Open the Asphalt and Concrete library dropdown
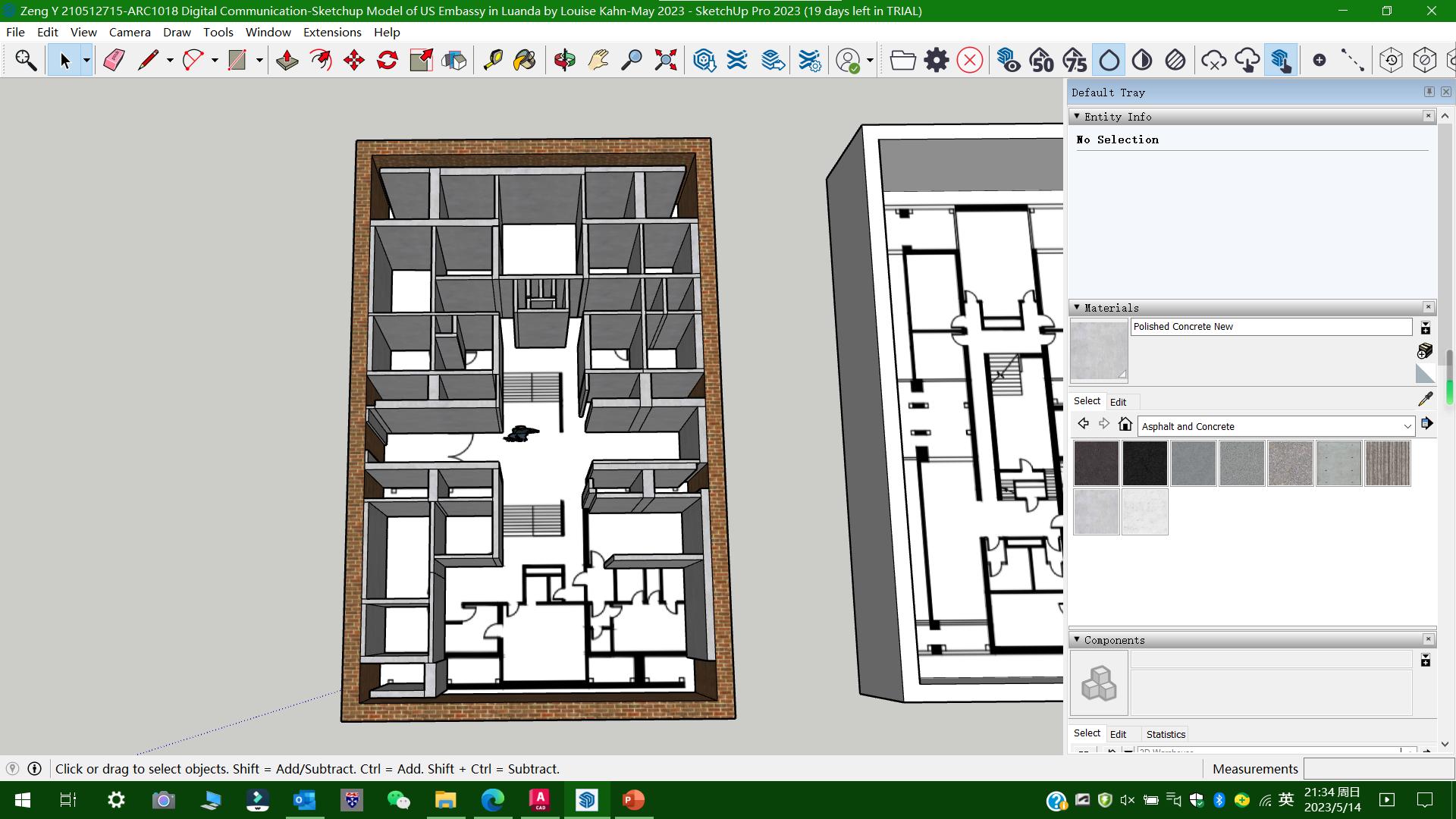1456x819 pixels. click(x=1407, y=426)
